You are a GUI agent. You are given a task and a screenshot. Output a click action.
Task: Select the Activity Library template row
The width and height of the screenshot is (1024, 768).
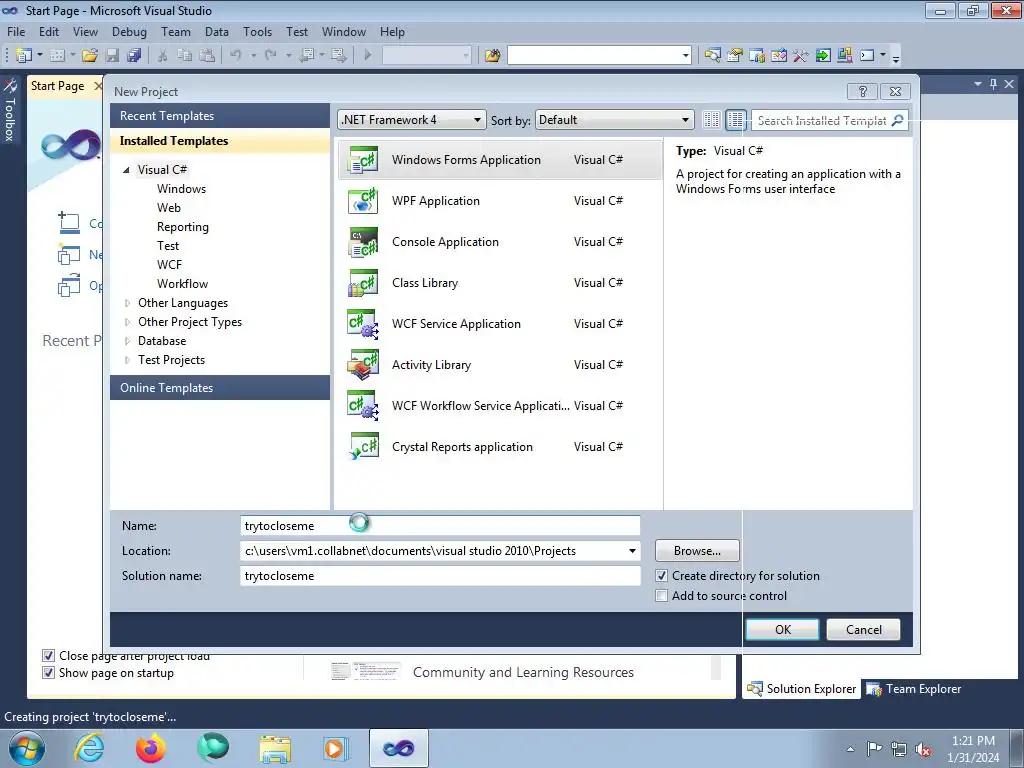pos(500,365)
